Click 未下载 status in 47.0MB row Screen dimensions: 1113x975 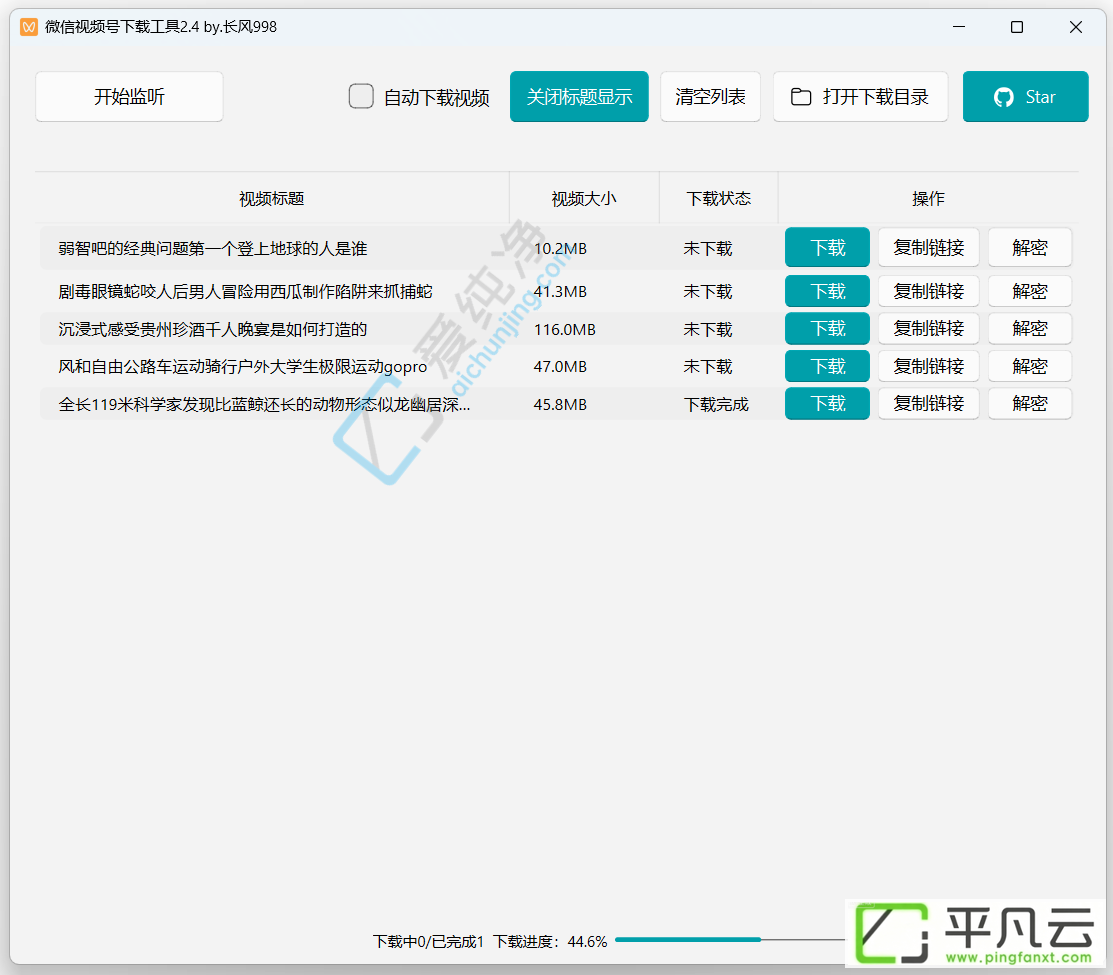[708, 367]
